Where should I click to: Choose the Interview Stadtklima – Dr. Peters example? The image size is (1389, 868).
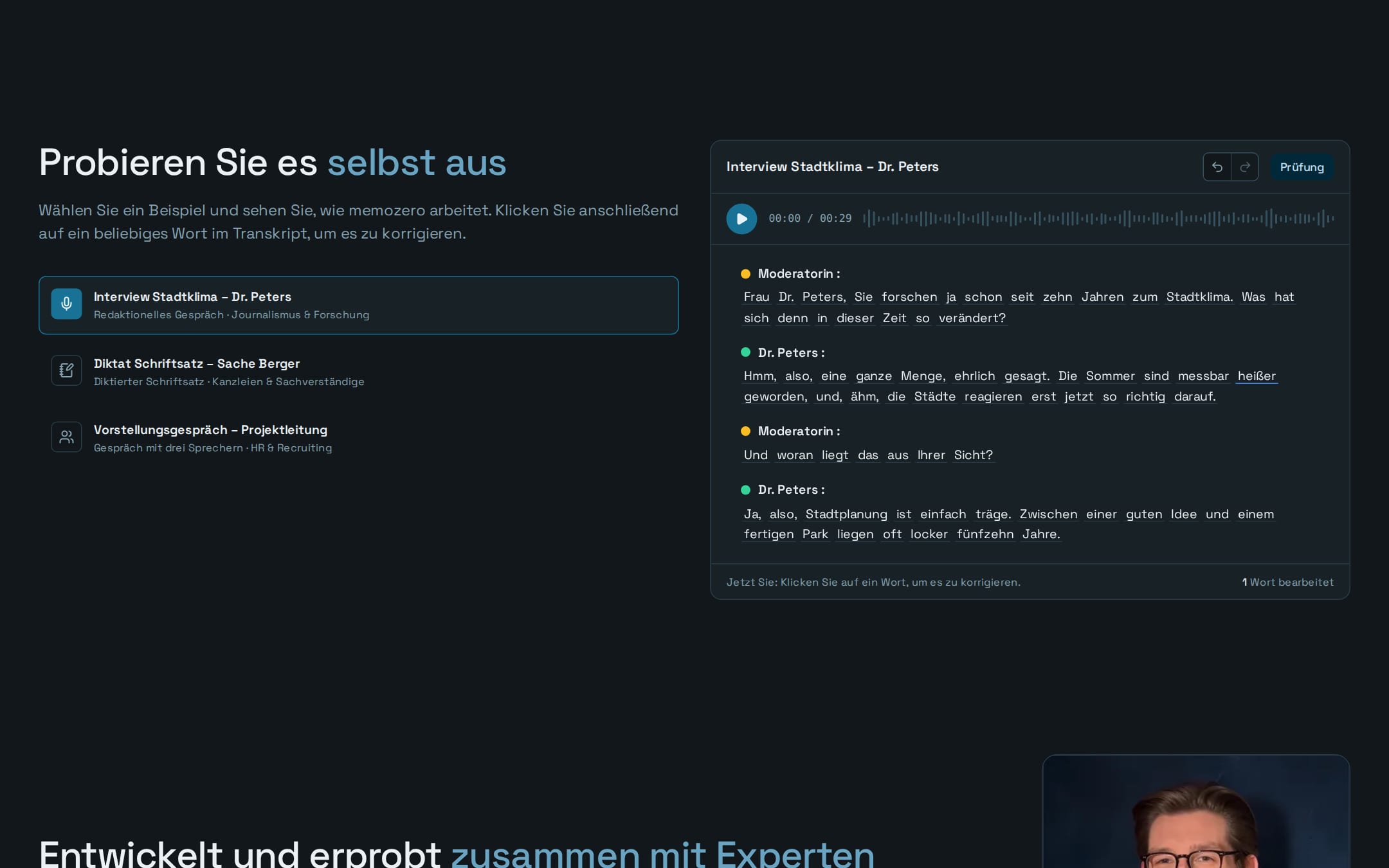tap(359, 305)
